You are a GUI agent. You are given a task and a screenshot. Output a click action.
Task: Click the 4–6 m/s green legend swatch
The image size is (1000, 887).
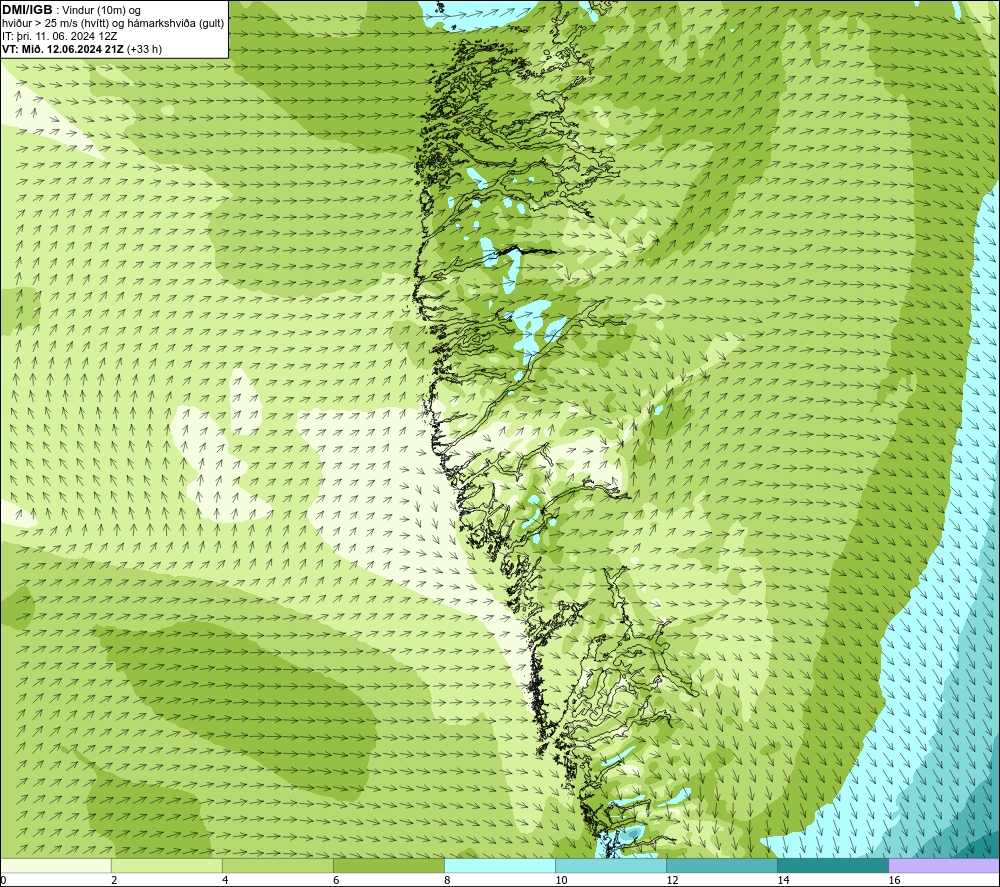pyautogui.click(x=277, y=865)
